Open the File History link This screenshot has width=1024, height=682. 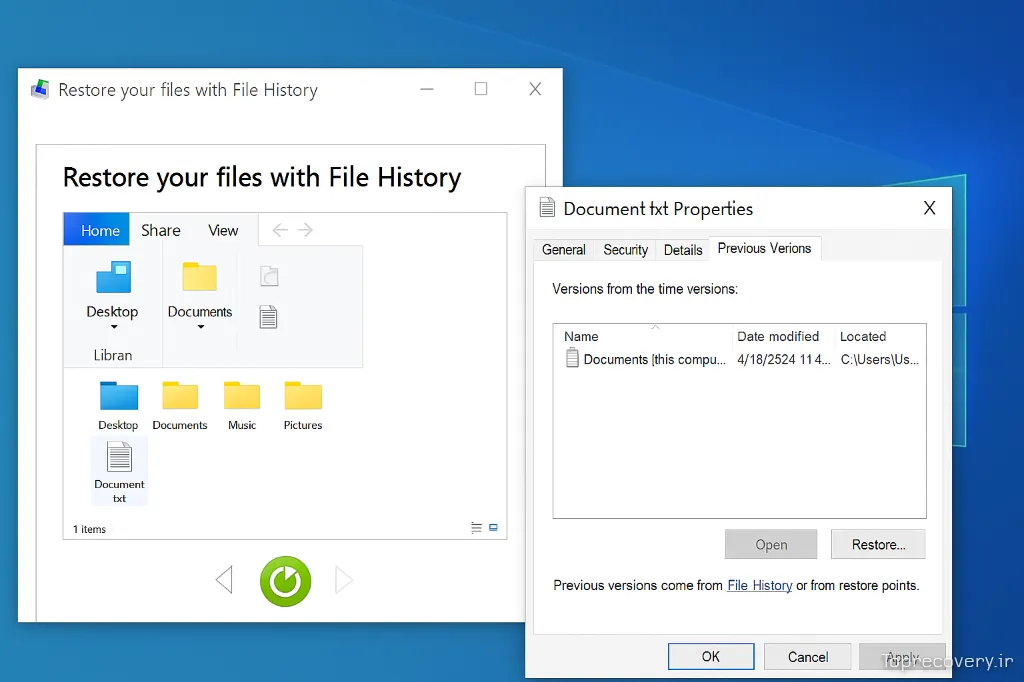pyautogui.click(x=759, y=585)
